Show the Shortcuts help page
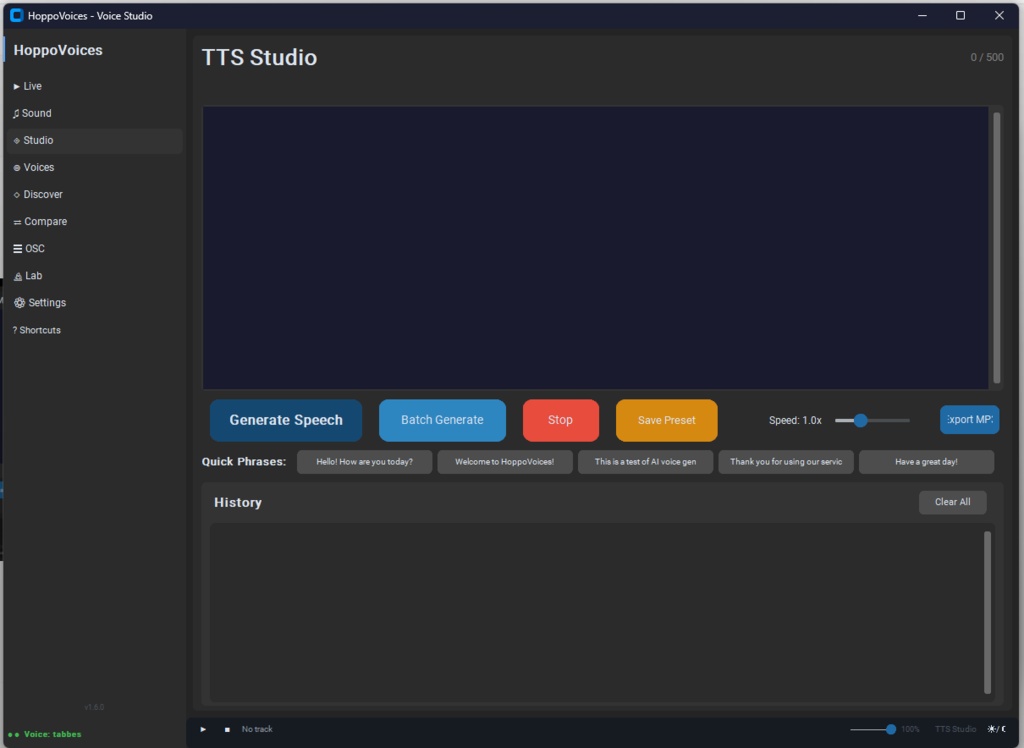This screenshot has width=1024, height=748. click(95, 330)
